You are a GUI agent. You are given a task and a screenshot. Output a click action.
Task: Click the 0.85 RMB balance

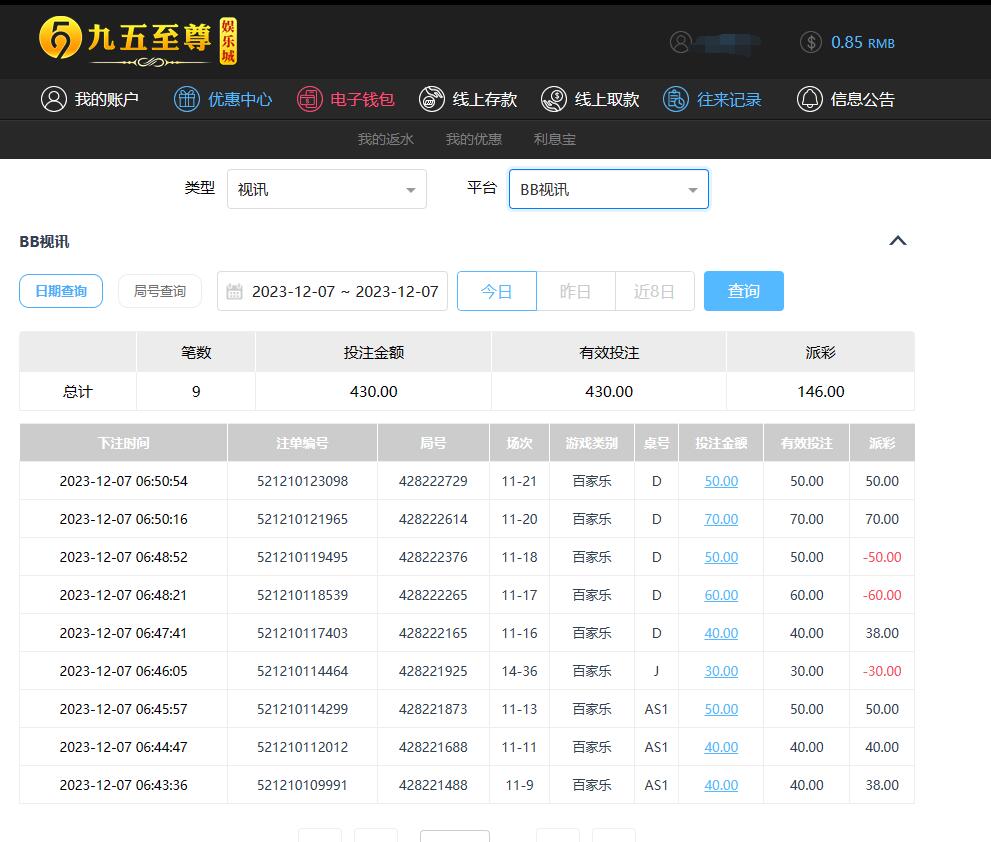coord(863,42)
